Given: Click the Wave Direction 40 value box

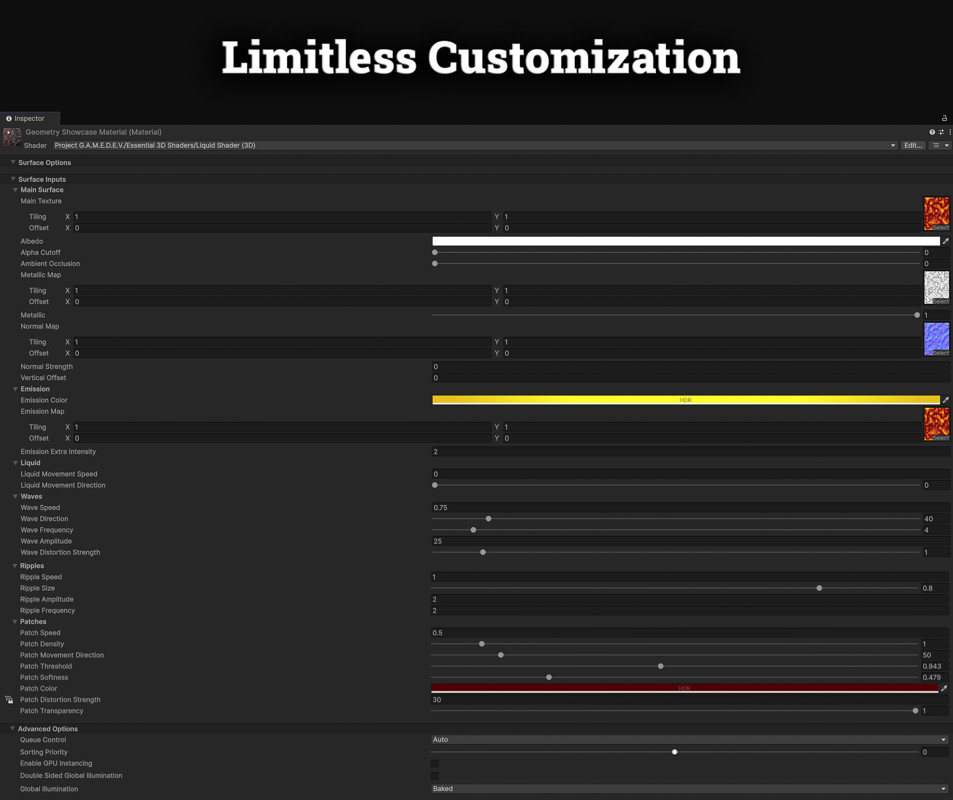Looking at the screenshot, I should [936, 519].
